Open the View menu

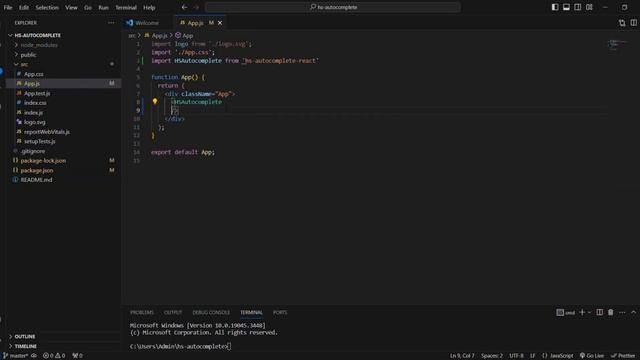71,7
